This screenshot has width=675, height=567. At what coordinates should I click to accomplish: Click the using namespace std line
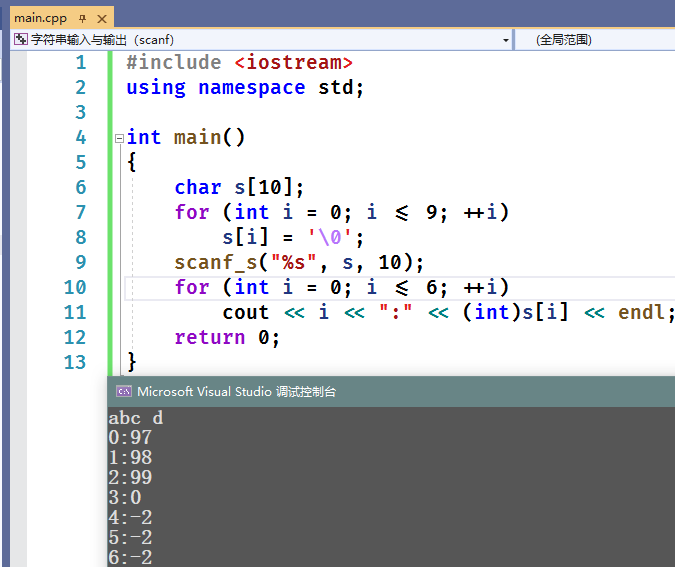(245, 87)
